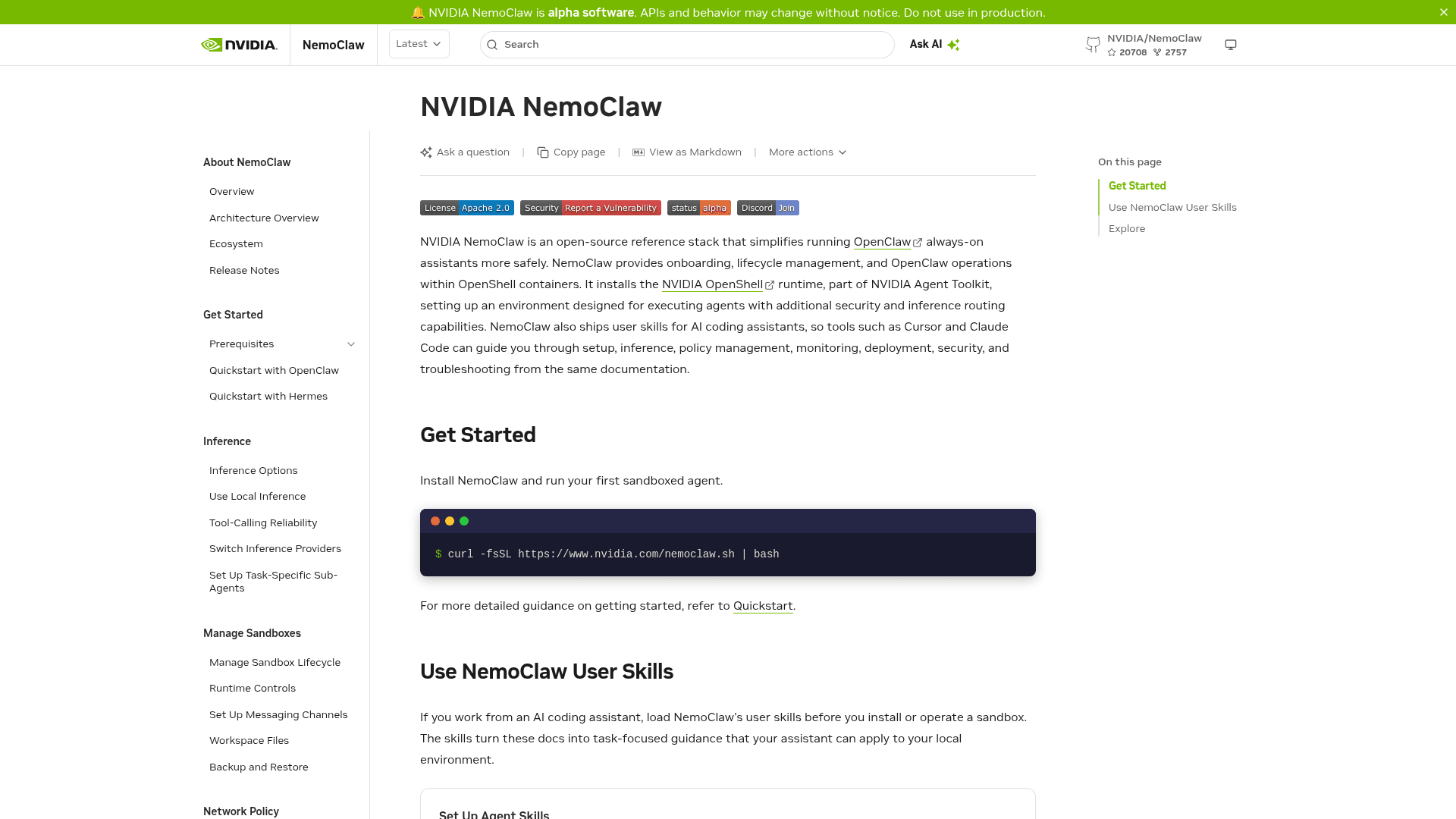Open Use Local Inference

(x=258, y=497)
